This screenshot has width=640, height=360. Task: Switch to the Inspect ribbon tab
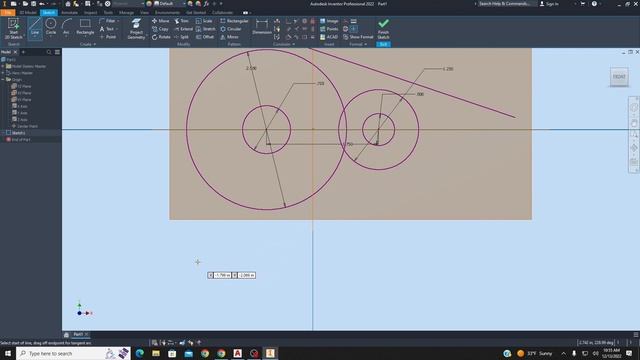91,13
